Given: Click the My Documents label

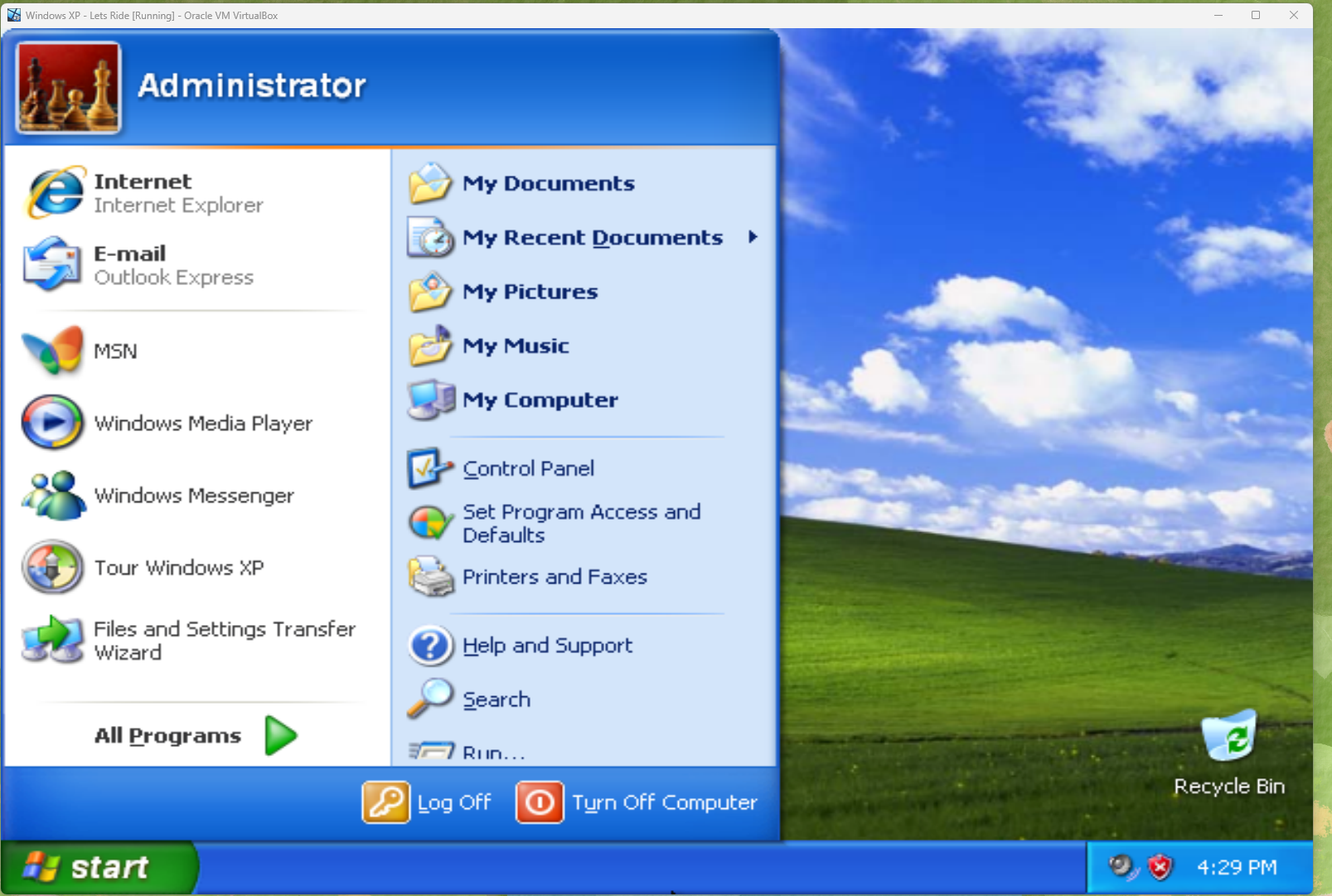Looking at the screenshot, I should point(549,183).
